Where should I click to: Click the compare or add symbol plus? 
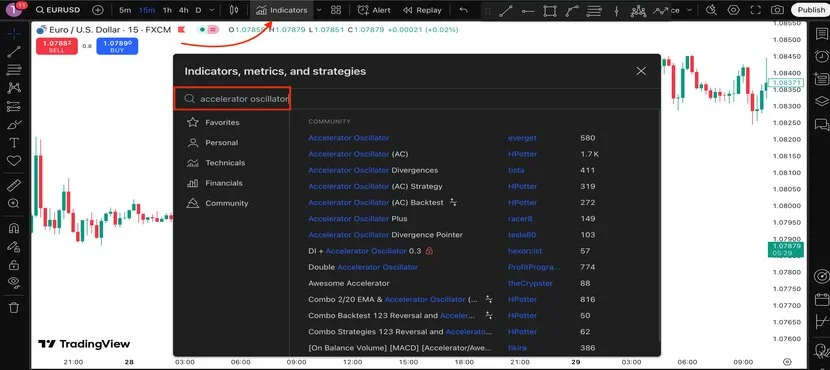(97, 10)
